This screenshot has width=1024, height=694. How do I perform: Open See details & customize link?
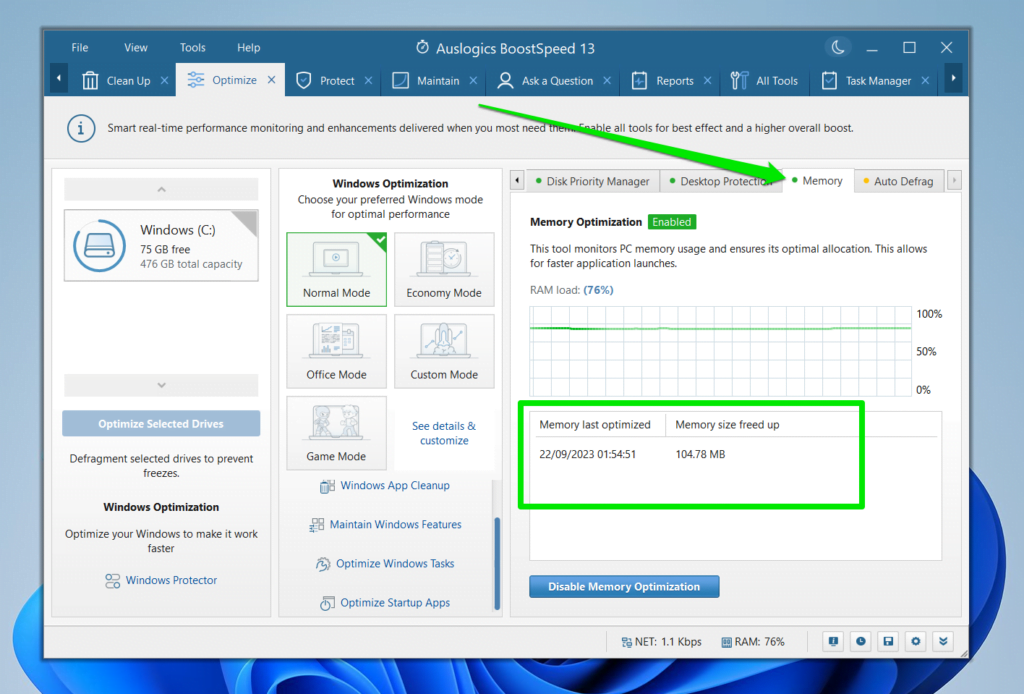click(444, 432)
